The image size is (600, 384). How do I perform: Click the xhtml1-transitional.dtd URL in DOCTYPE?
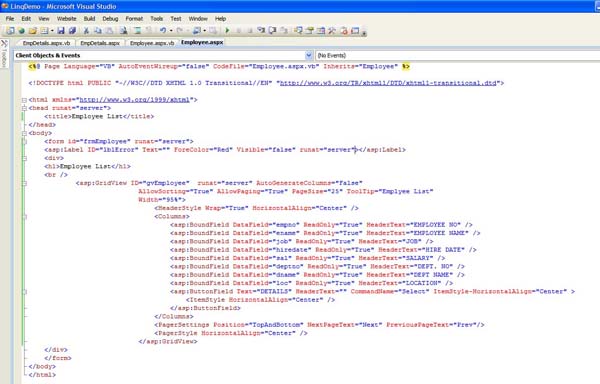tap(388, 83)
